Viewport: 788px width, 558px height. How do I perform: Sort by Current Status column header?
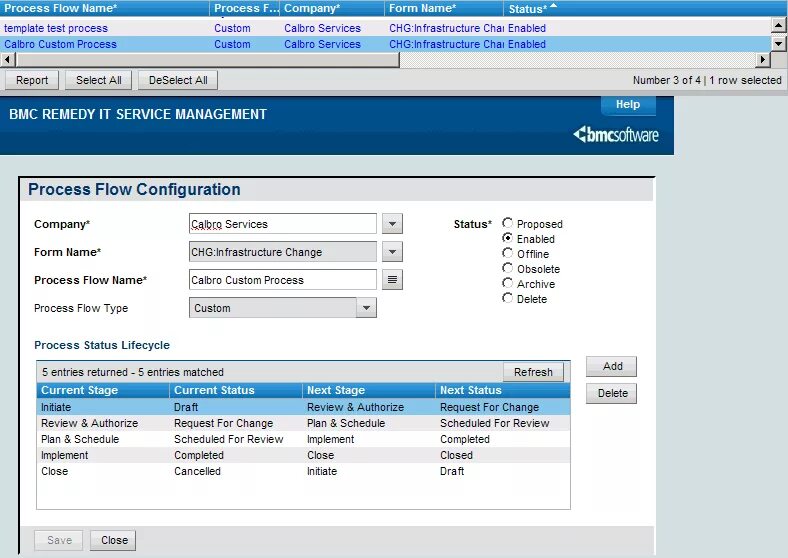236,390
